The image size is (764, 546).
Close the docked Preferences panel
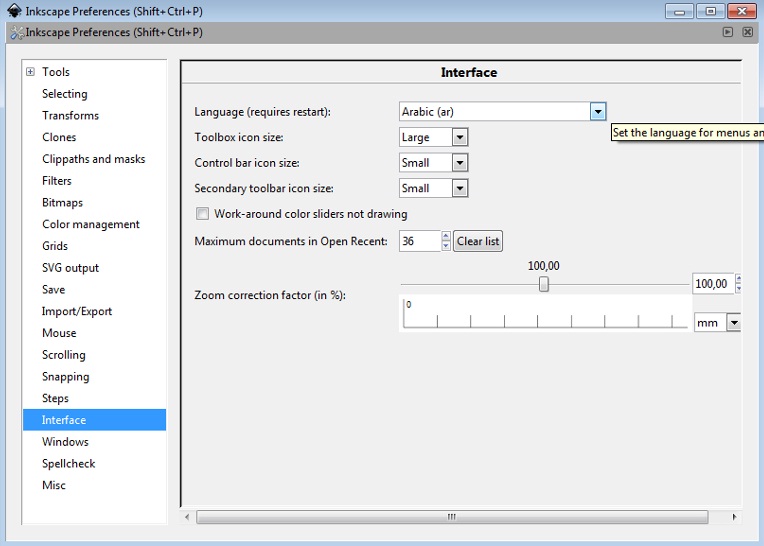coord(747,32)
